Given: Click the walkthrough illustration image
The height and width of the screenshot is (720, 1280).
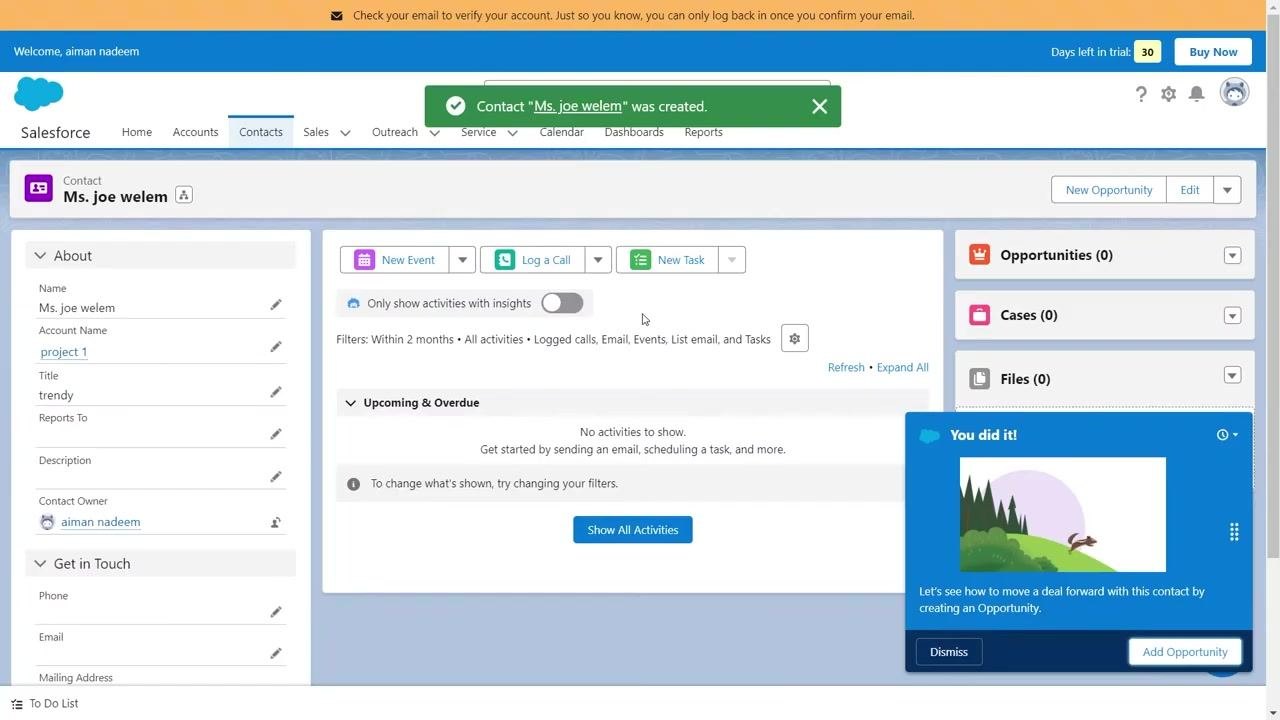Looking at the screenshot, I should tap(1063, 515).
